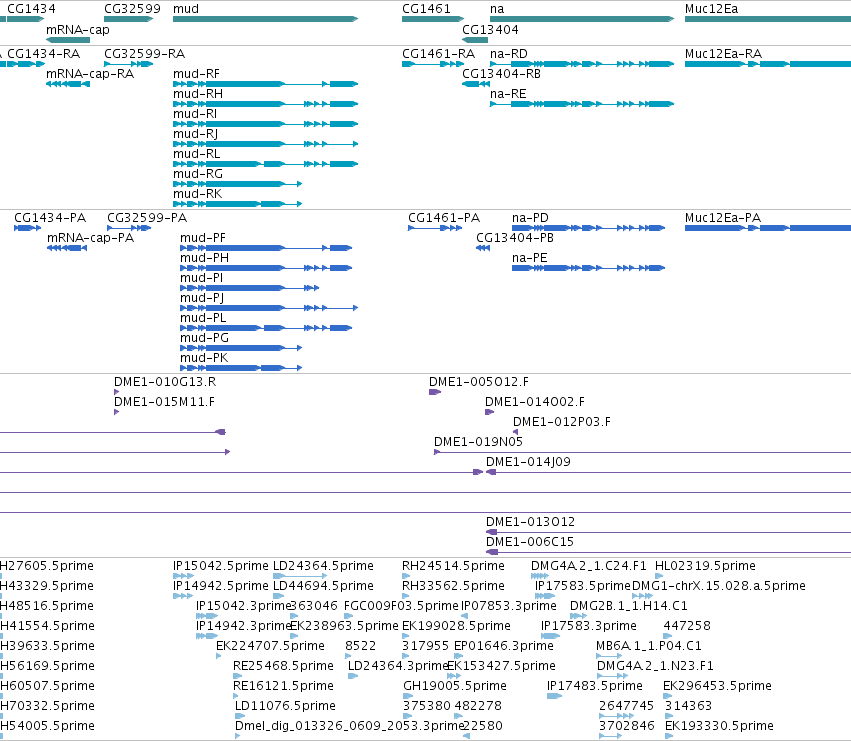The image size is (851, 741).
Task: Select transcript mud-RI
Action: (265, 124)
